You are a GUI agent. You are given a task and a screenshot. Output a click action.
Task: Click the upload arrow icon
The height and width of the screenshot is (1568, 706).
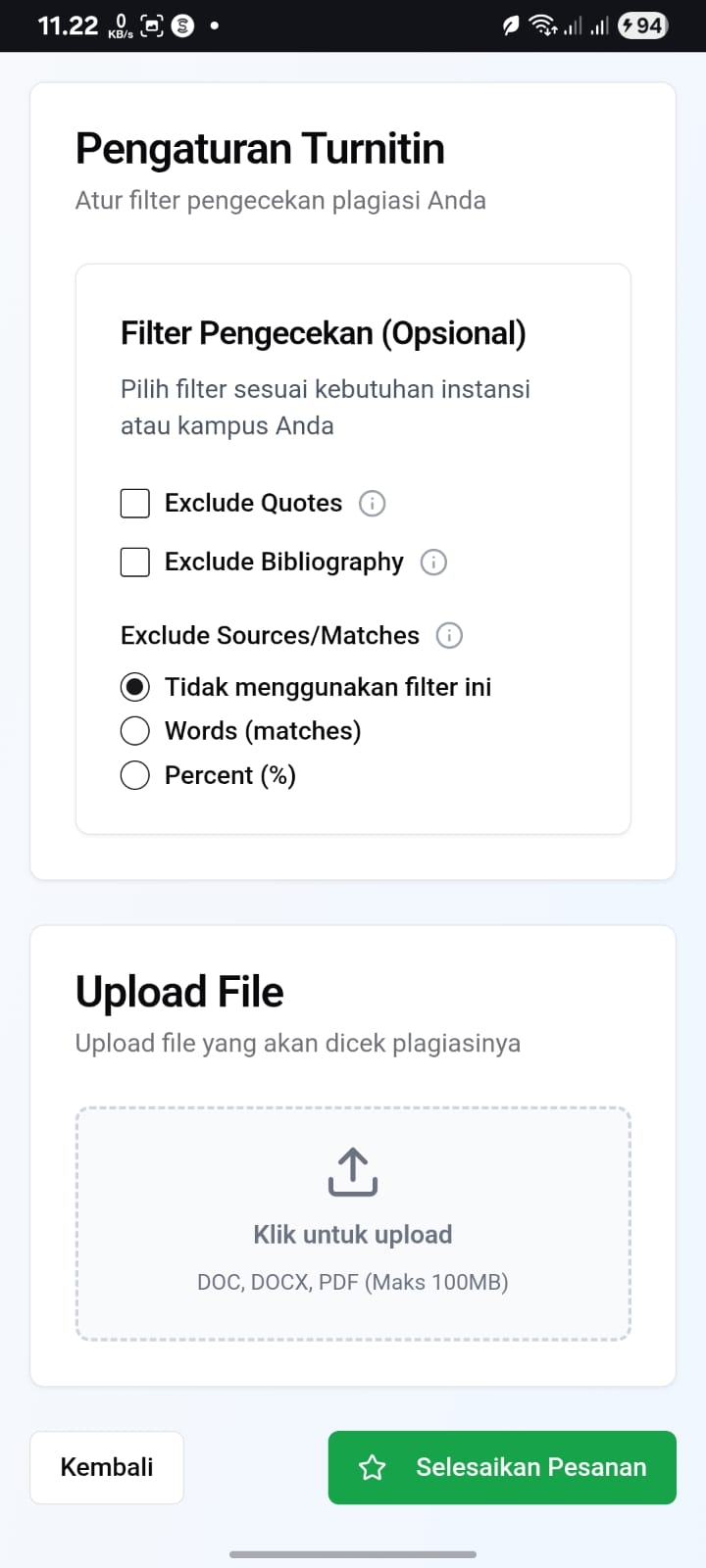tap(353, 1172)
